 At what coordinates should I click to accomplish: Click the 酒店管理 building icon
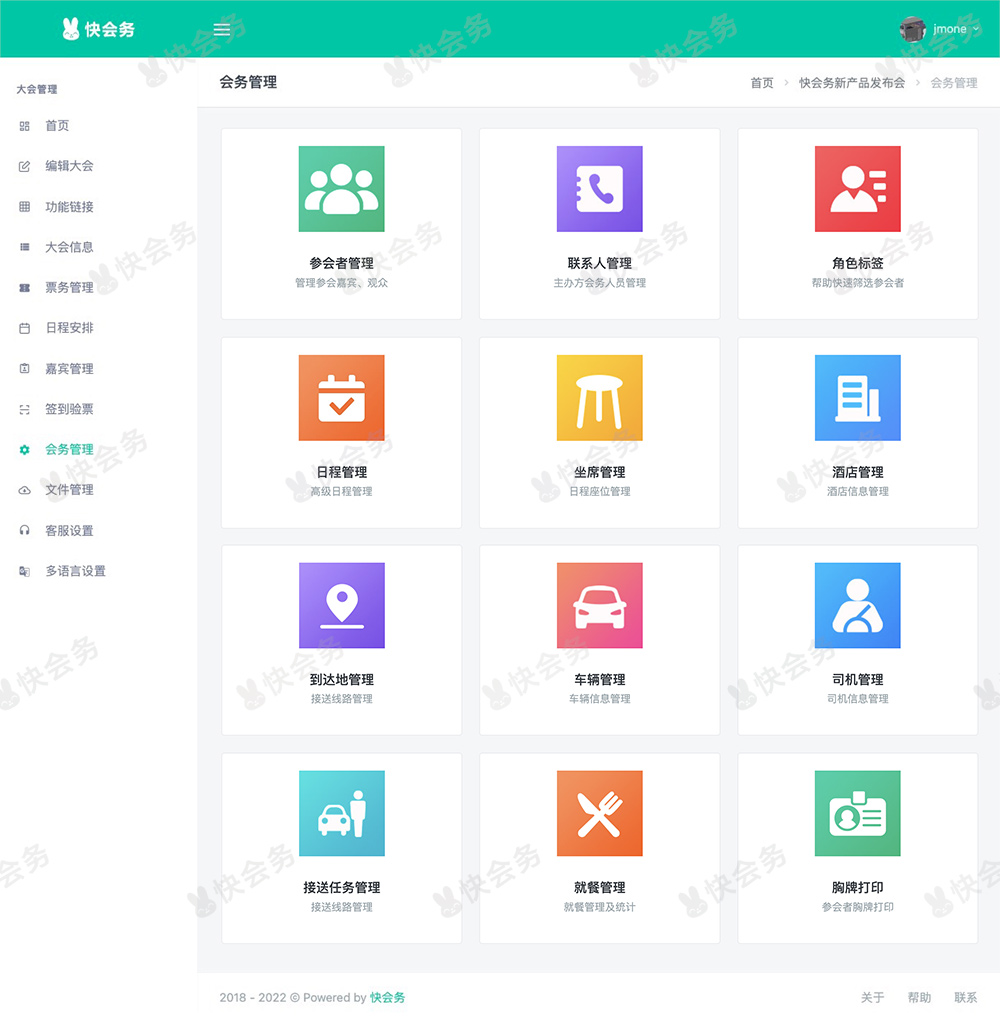tap(857, 397)
